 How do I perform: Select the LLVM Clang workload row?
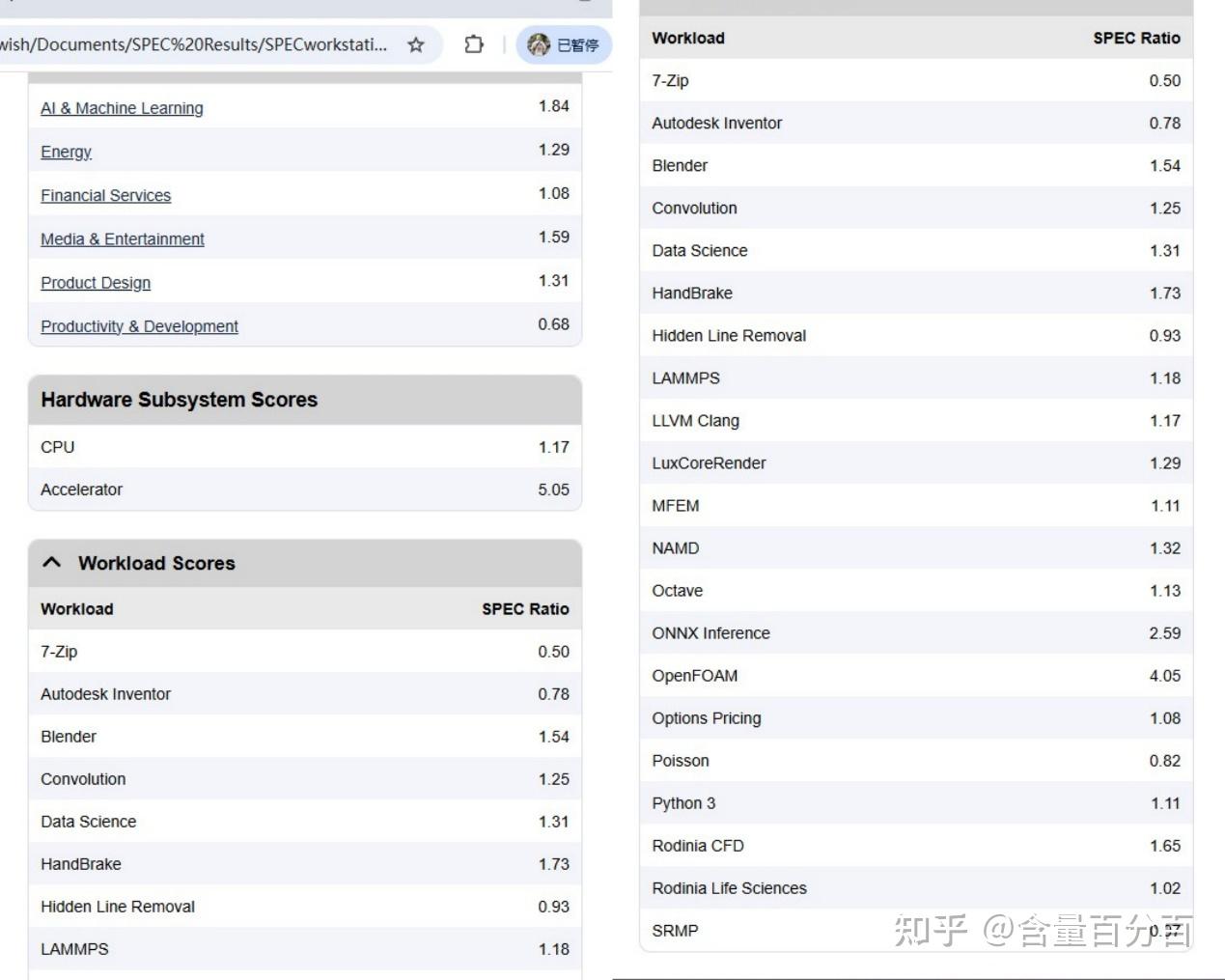coord(916,421)
